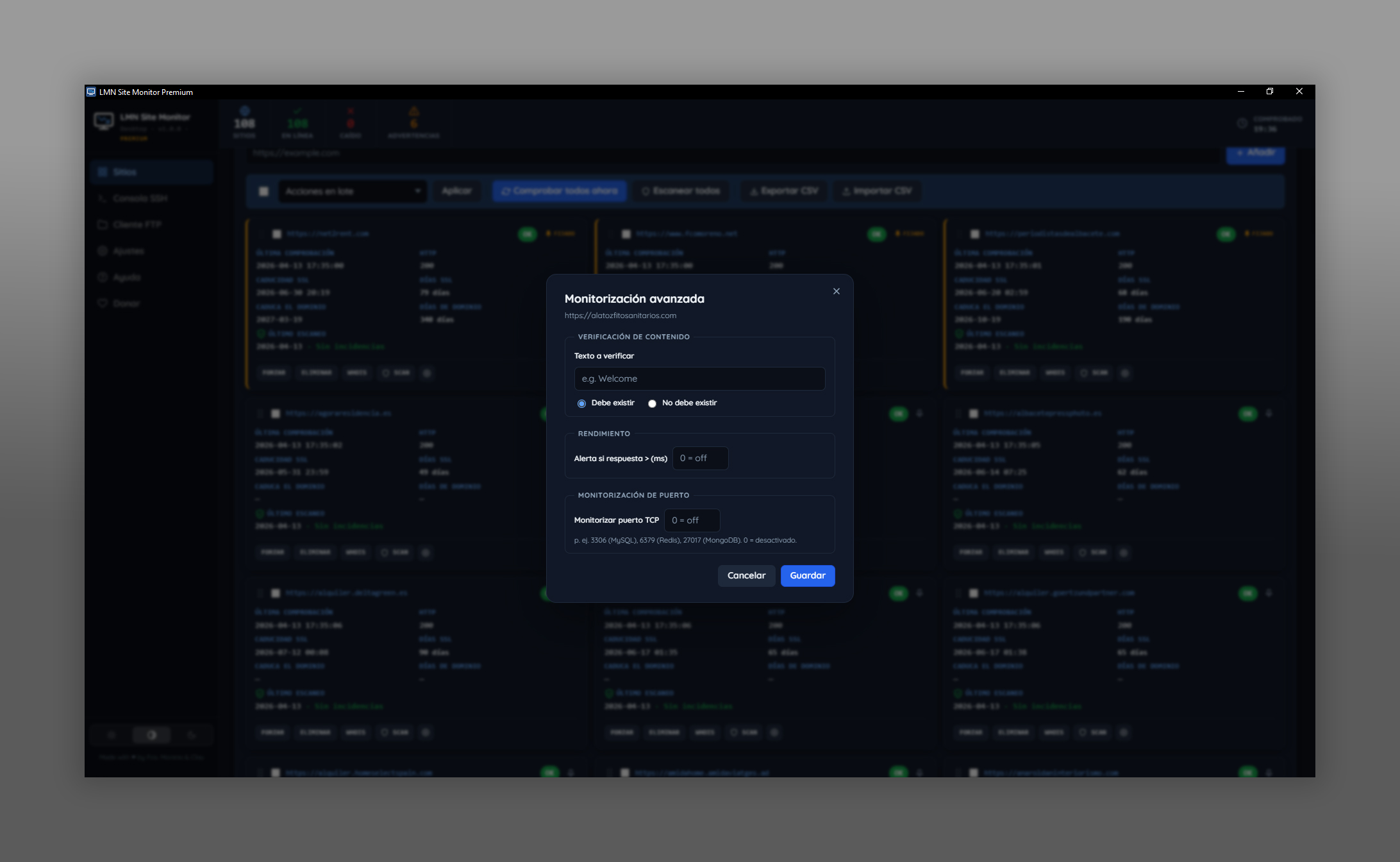
Task: Click the Cliente FTP folder icon
Action: (x=103, y=224)
